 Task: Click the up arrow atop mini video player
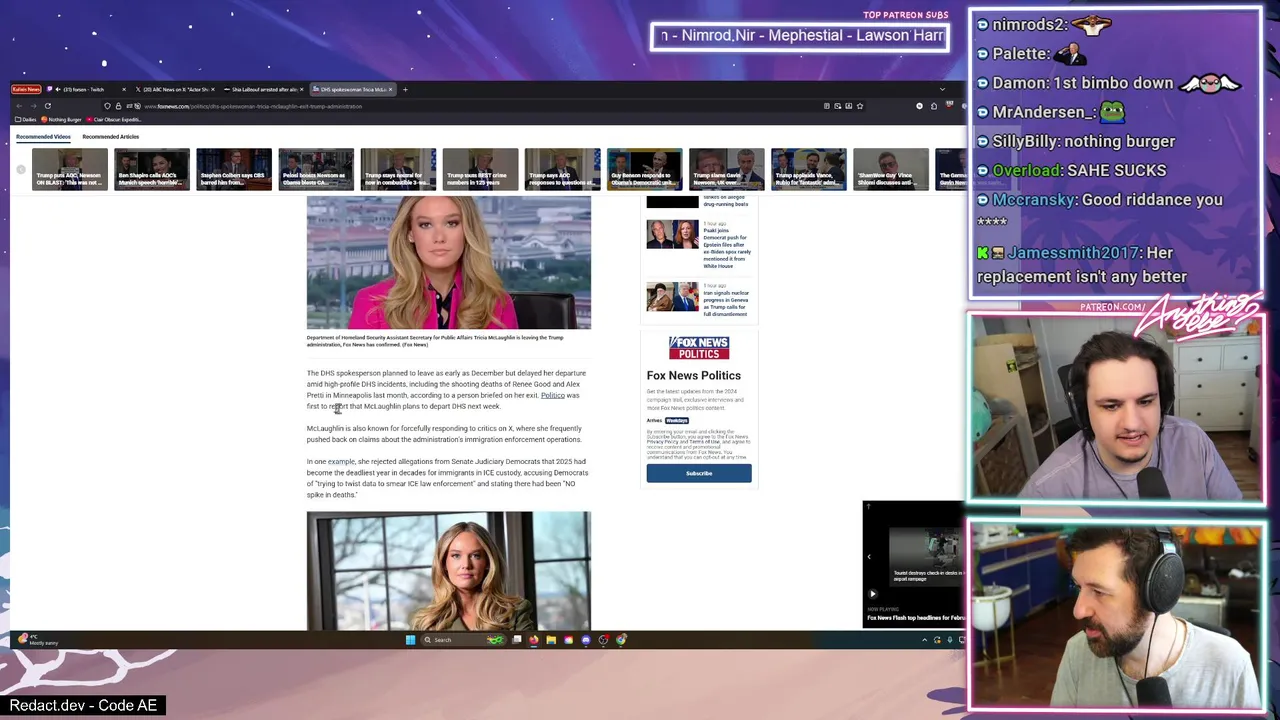click(868, 506)
